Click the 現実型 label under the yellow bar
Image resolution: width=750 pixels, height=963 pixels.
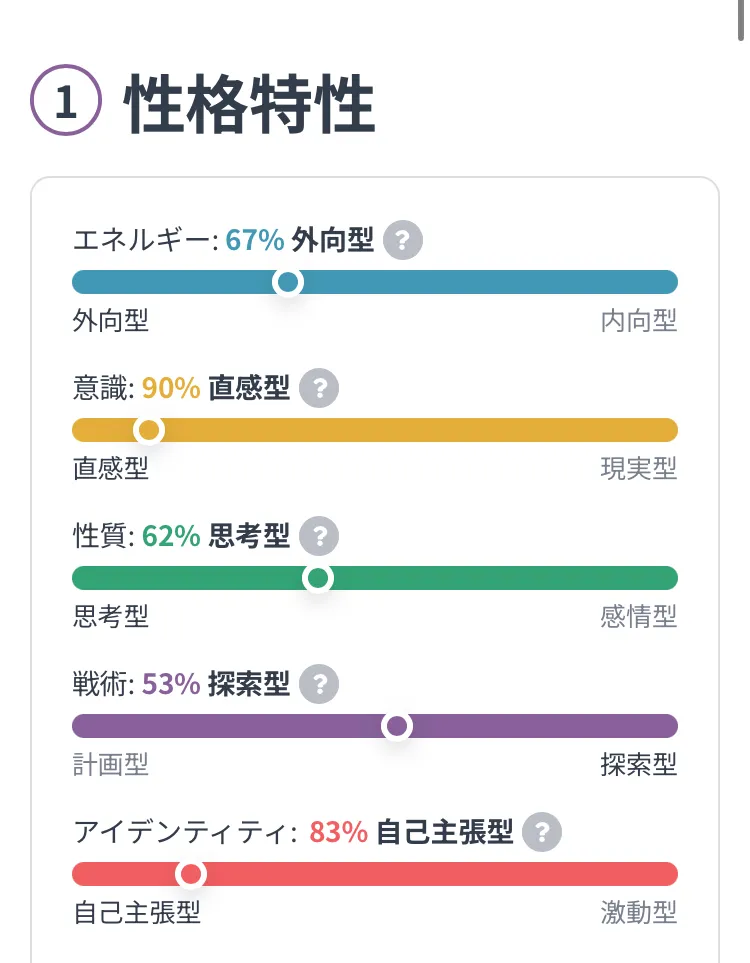tap(638, 468)
